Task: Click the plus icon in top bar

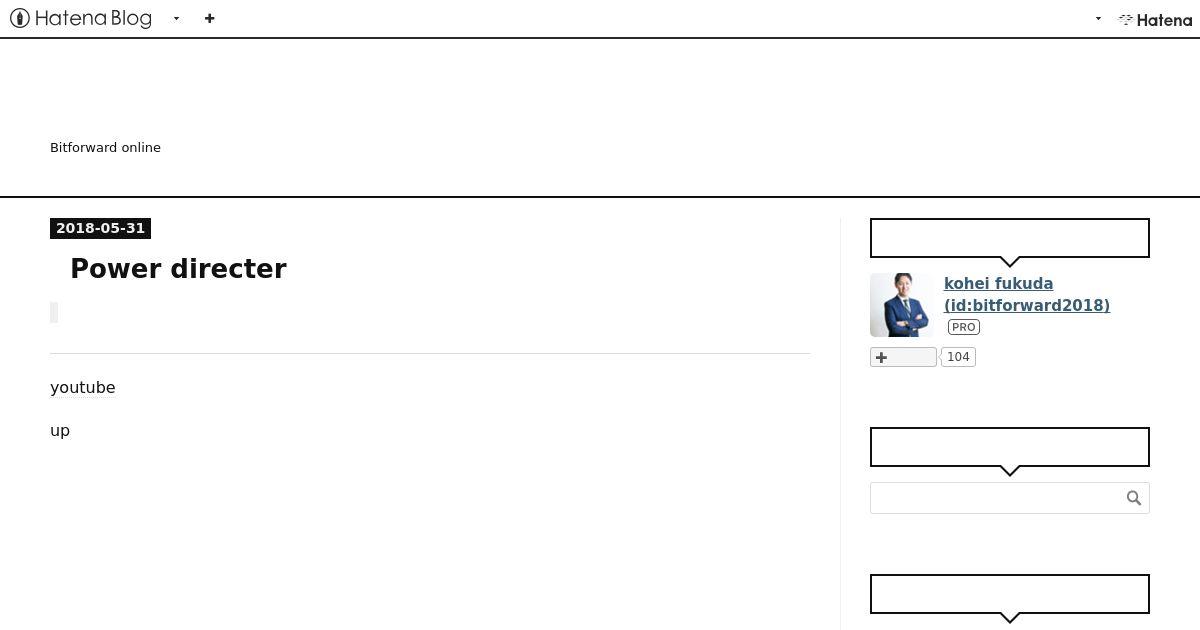Action: click(209, 18)
